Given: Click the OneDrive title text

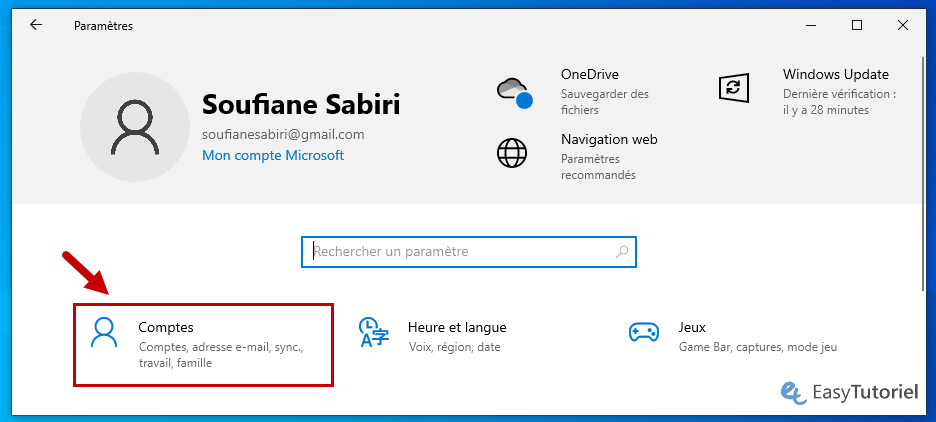Looking at the screenshot, I should click(590, 74).
